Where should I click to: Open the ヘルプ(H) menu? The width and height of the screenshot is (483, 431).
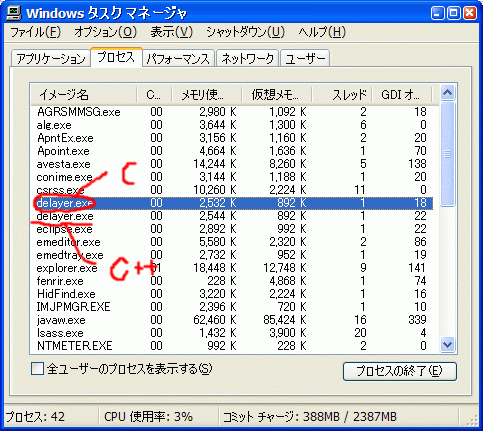point(322,32)
